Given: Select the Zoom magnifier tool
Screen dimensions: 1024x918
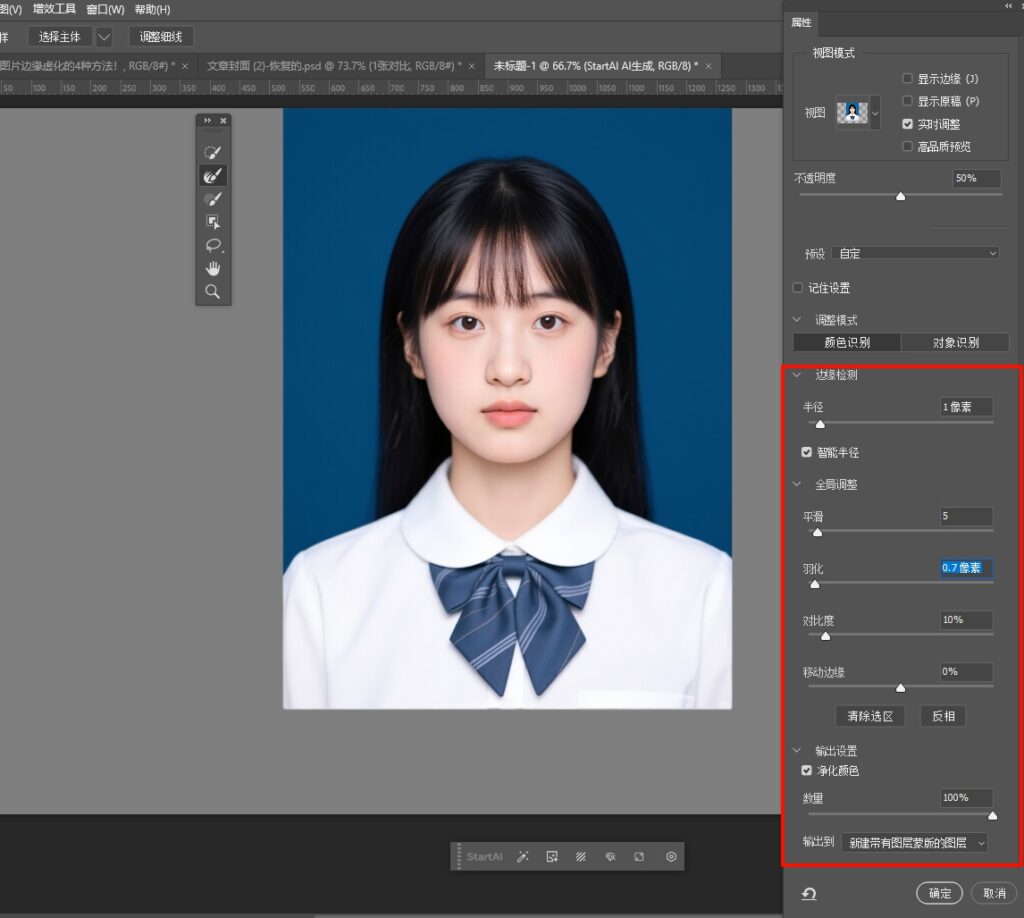Looking at the screenshot, I should point(212,291).
